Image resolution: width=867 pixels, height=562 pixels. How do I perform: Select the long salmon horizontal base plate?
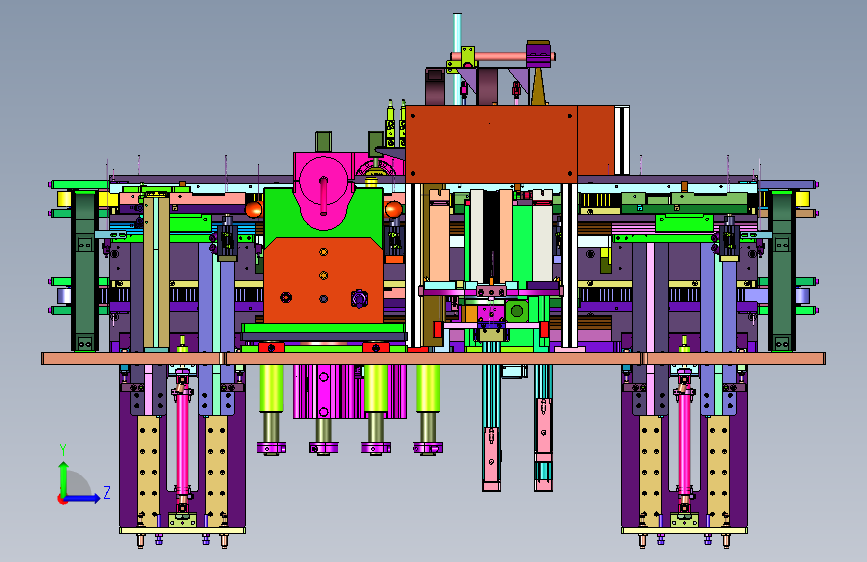coord(434,358)
